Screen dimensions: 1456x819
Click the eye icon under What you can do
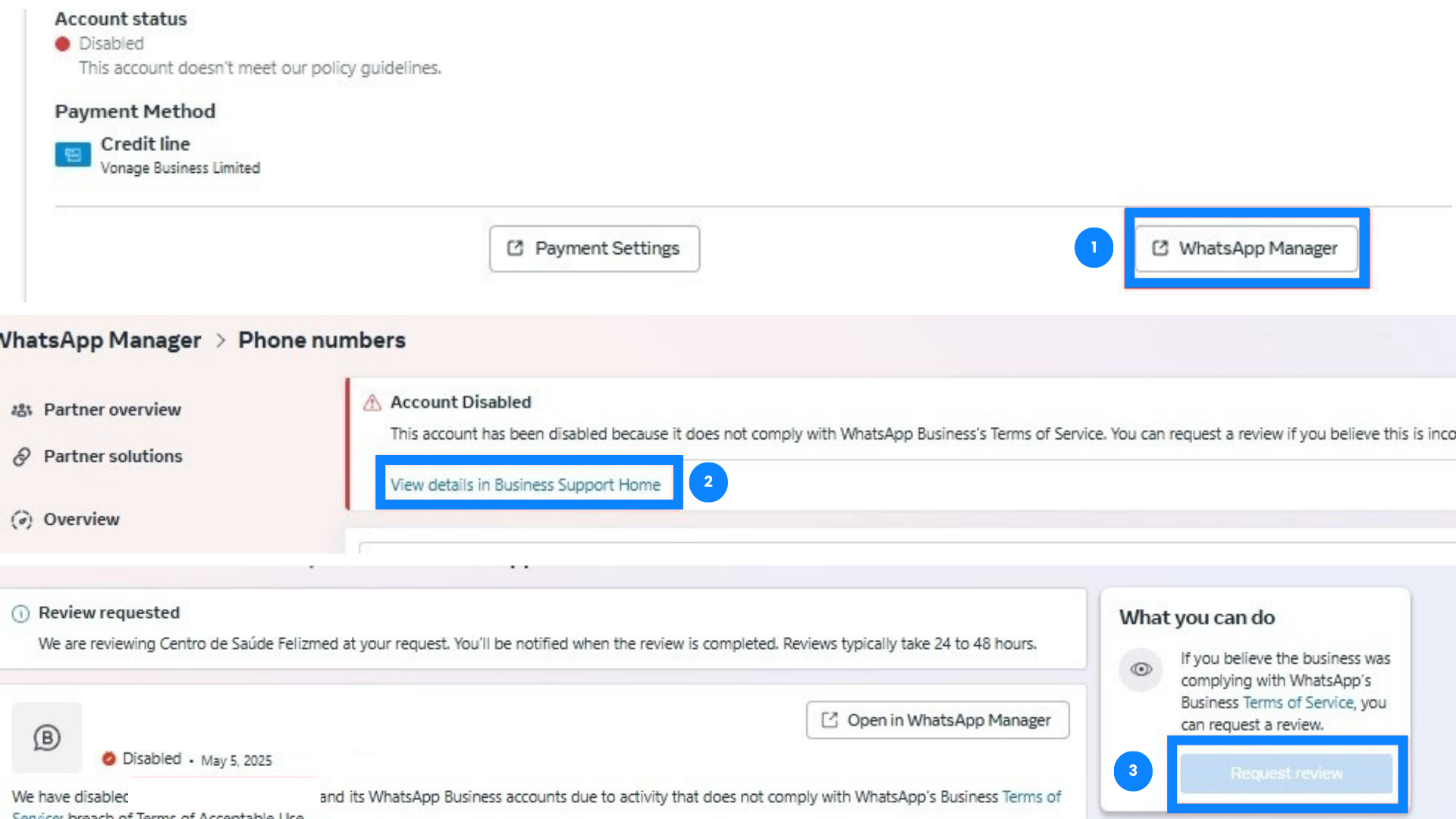point(1141,670)
